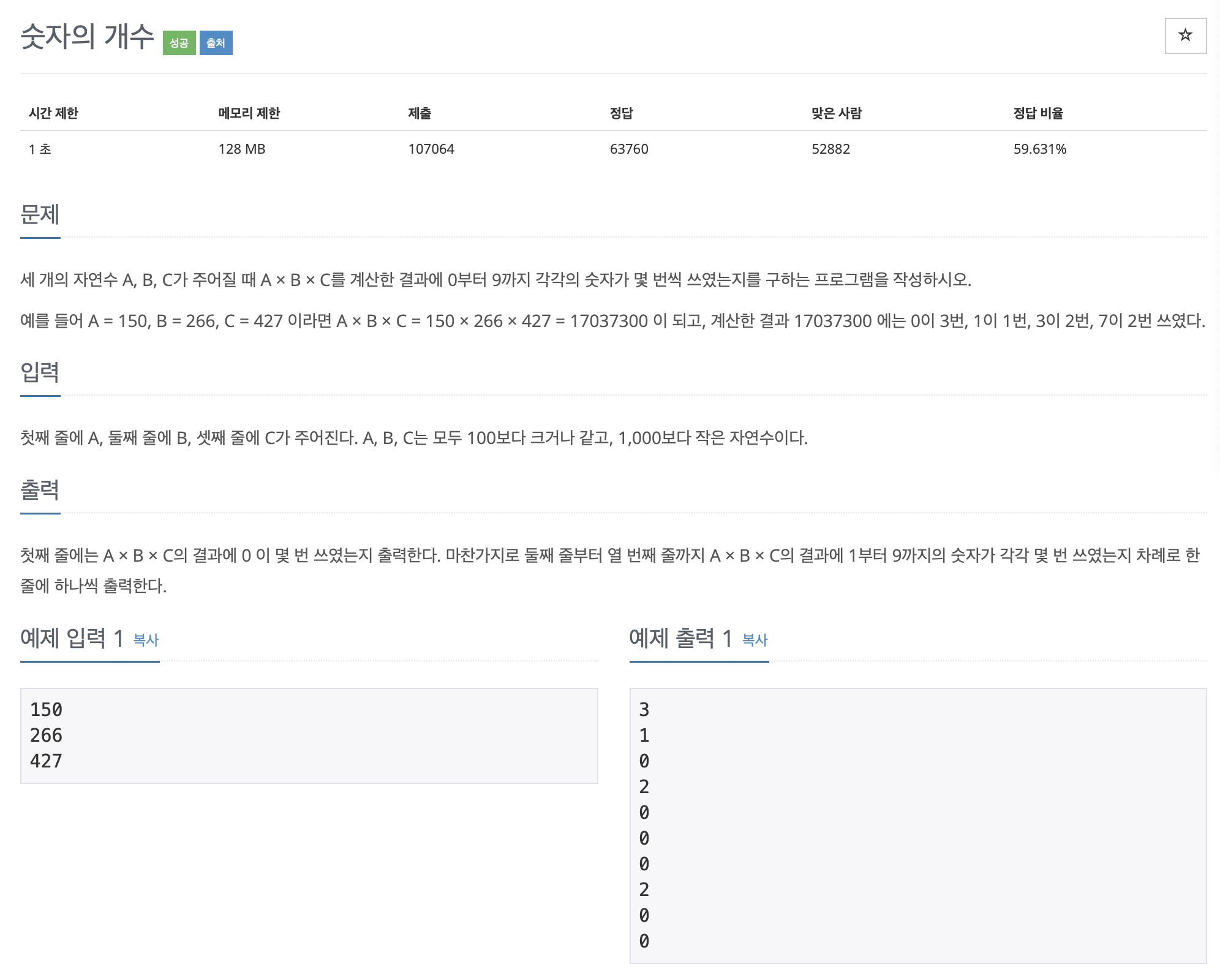Screen dimensions: 1220x980
Task: Click the 52882 맞은 사람 value
Action: (830, 149)
